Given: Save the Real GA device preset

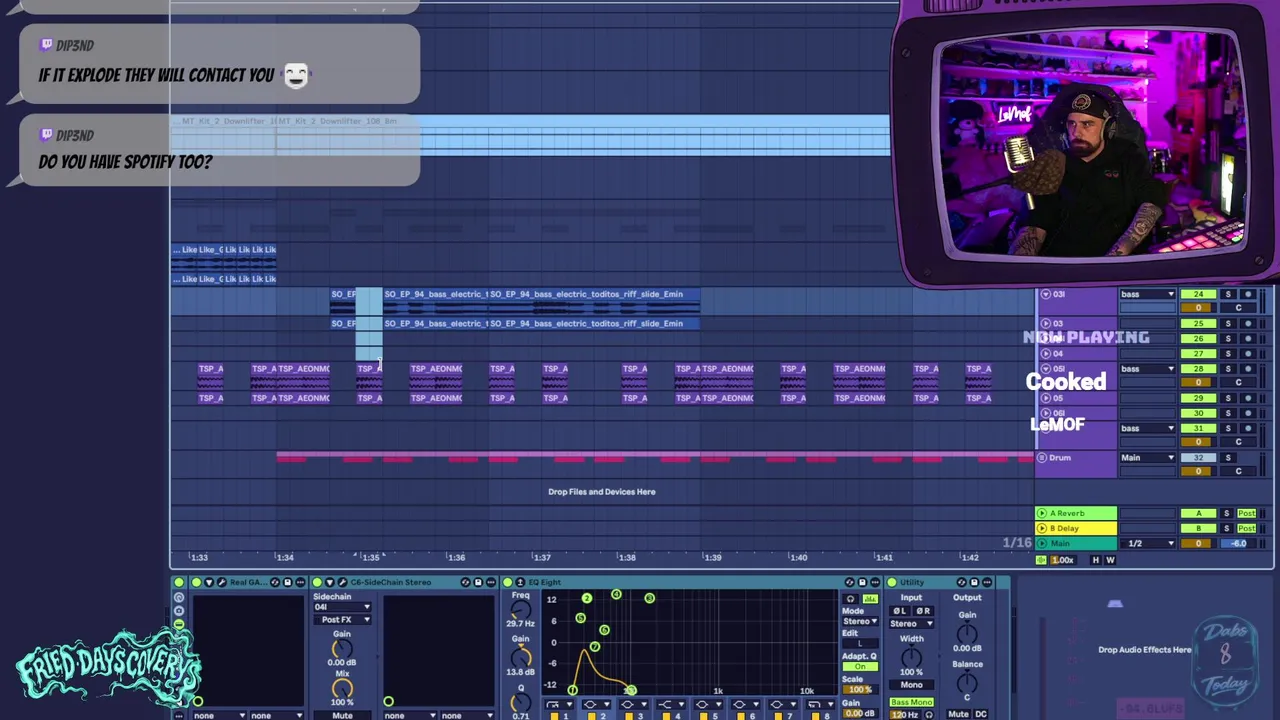Looking at the screenshot, I should (x=287, y=582).
